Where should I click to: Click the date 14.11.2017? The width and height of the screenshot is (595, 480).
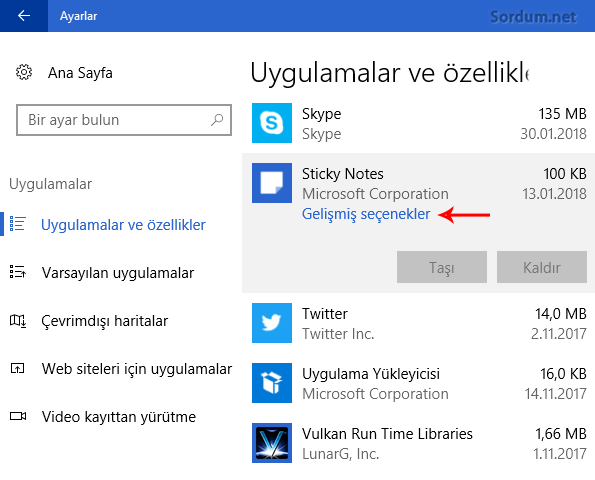click(x=556, y=394)
